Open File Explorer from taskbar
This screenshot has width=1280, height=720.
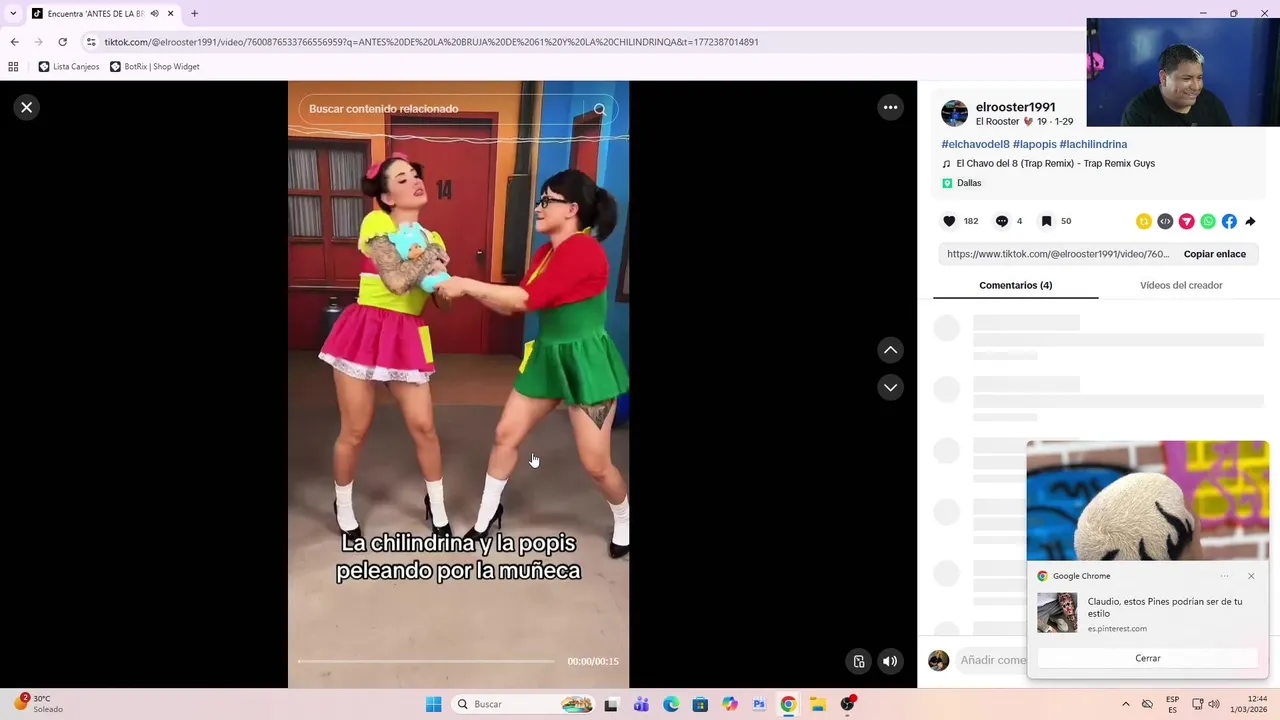817,704
